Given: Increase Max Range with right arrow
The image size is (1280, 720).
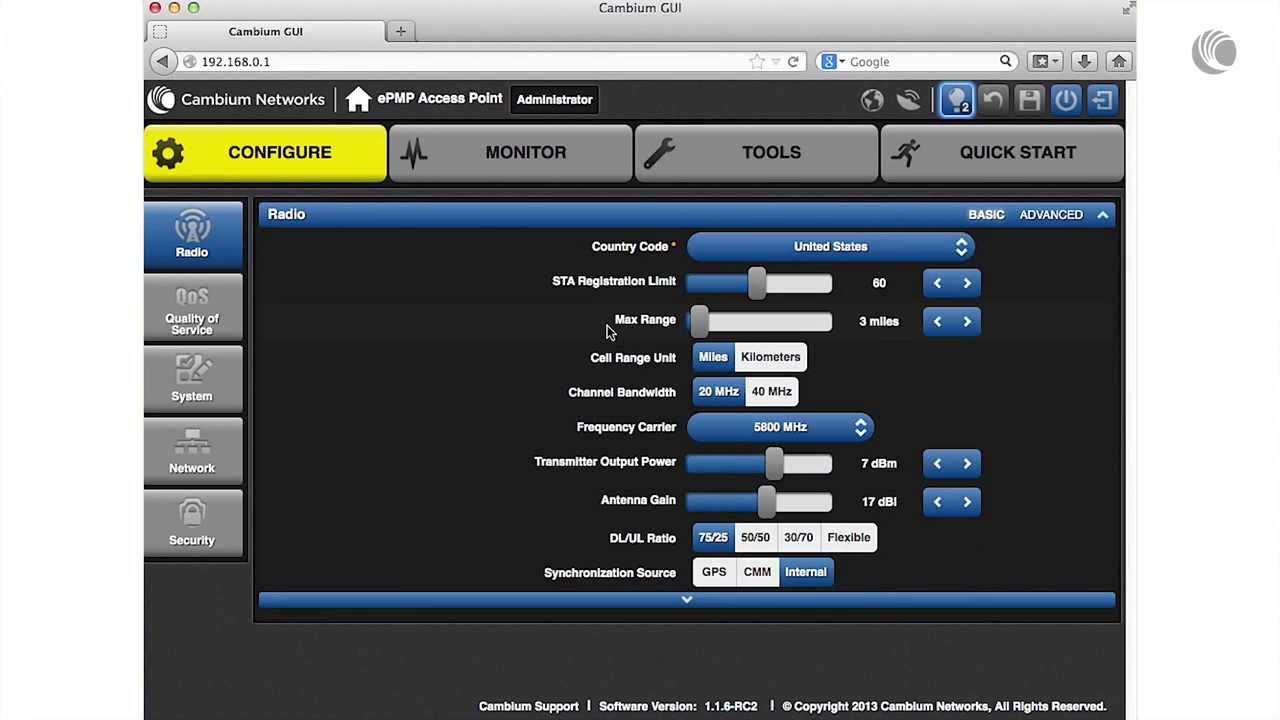Looking at the screenshot, I should 967,321.
